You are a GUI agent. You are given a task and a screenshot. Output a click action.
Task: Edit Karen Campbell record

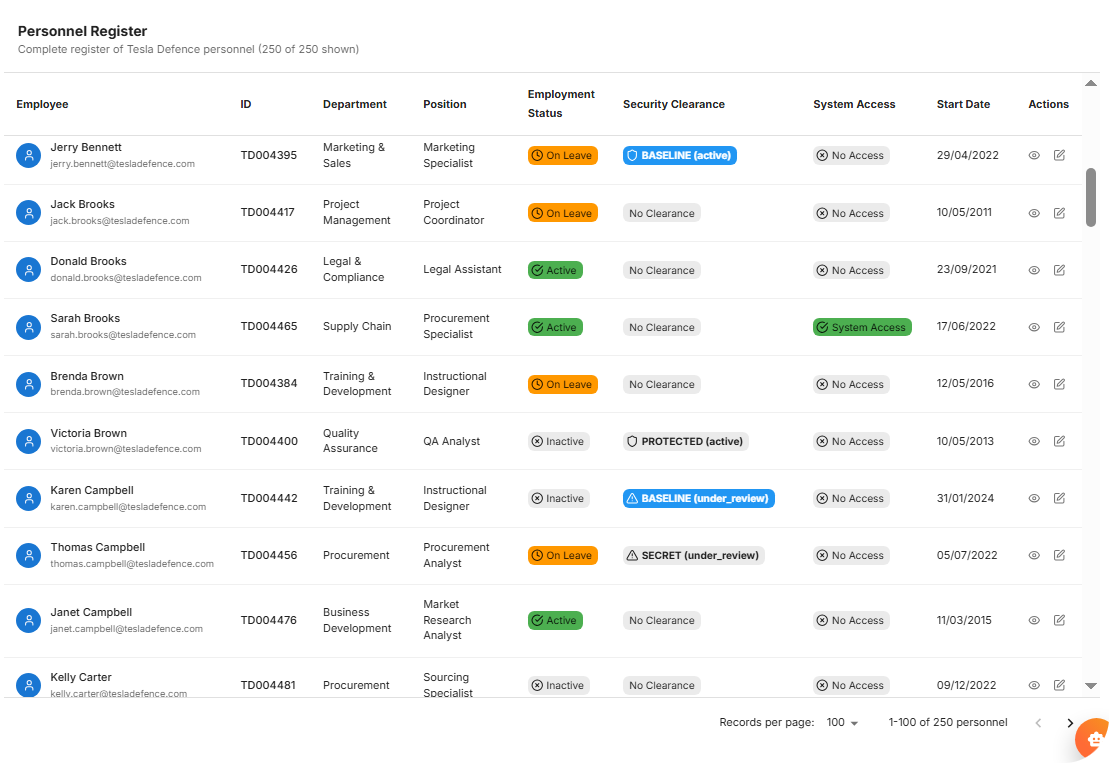(x=1059, y=499)
